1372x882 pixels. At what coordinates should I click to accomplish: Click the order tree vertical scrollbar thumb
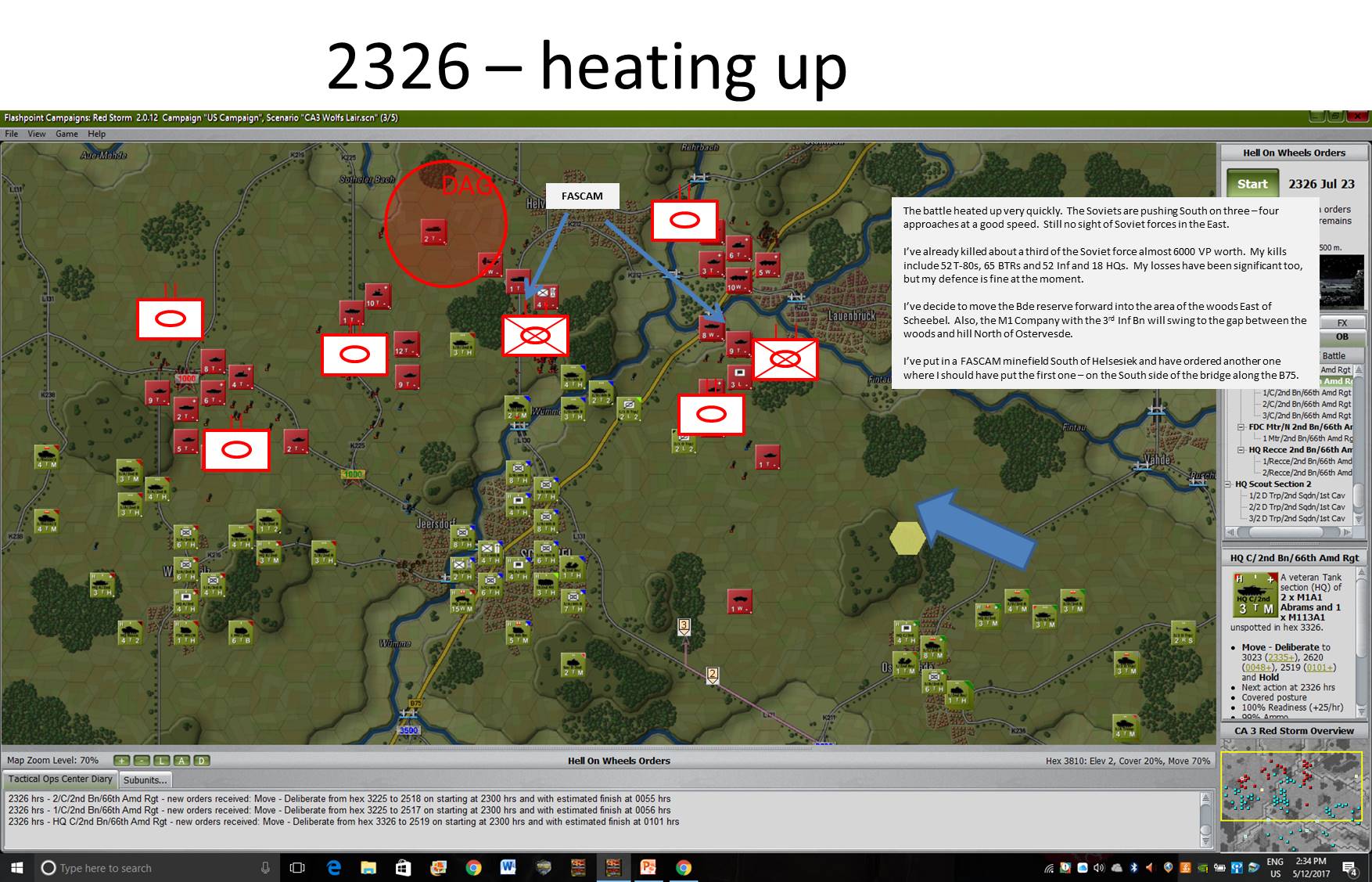(1359, 494)
